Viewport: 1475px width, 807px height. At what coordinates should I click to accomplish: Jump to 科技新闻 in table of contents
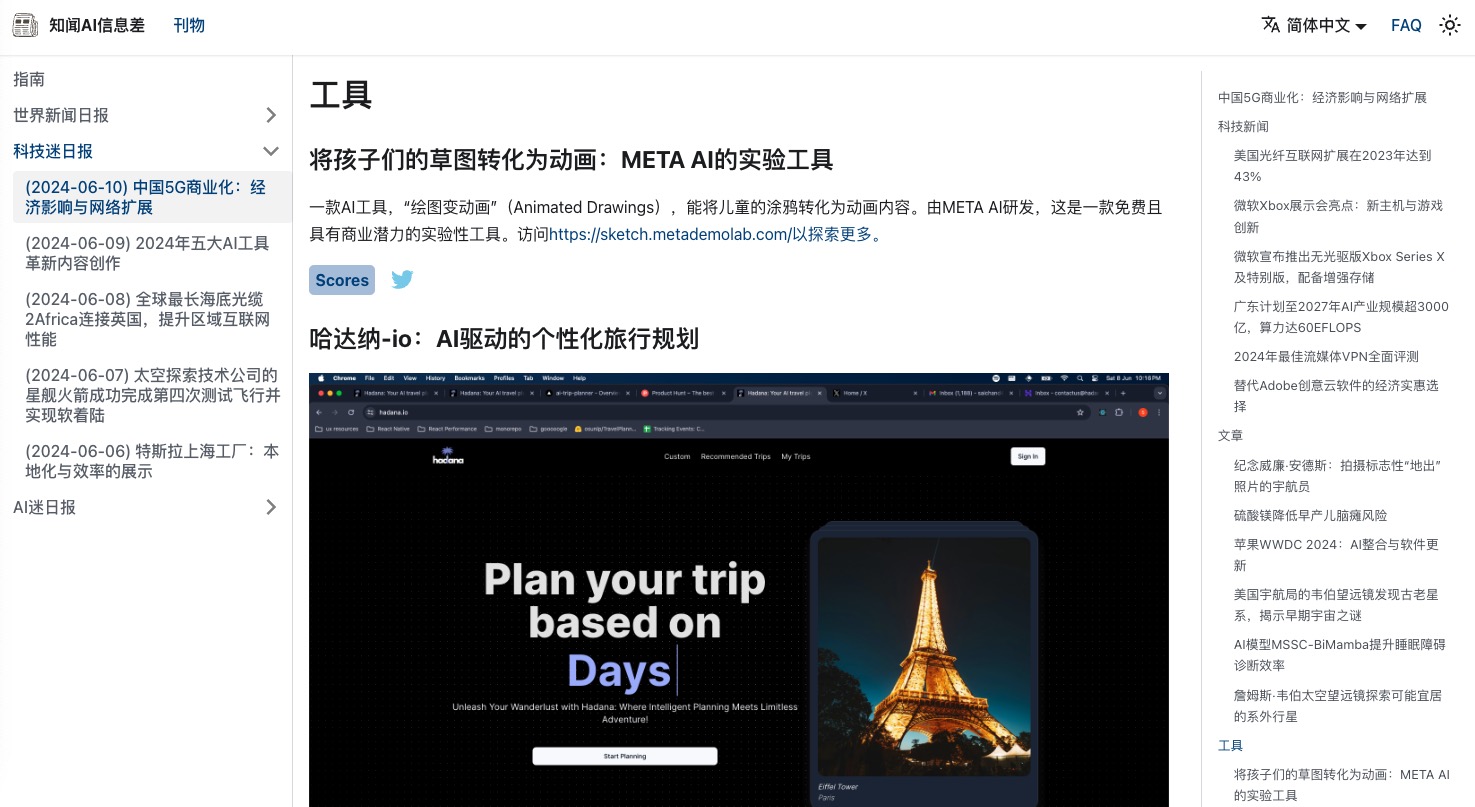coord(1243,126)
